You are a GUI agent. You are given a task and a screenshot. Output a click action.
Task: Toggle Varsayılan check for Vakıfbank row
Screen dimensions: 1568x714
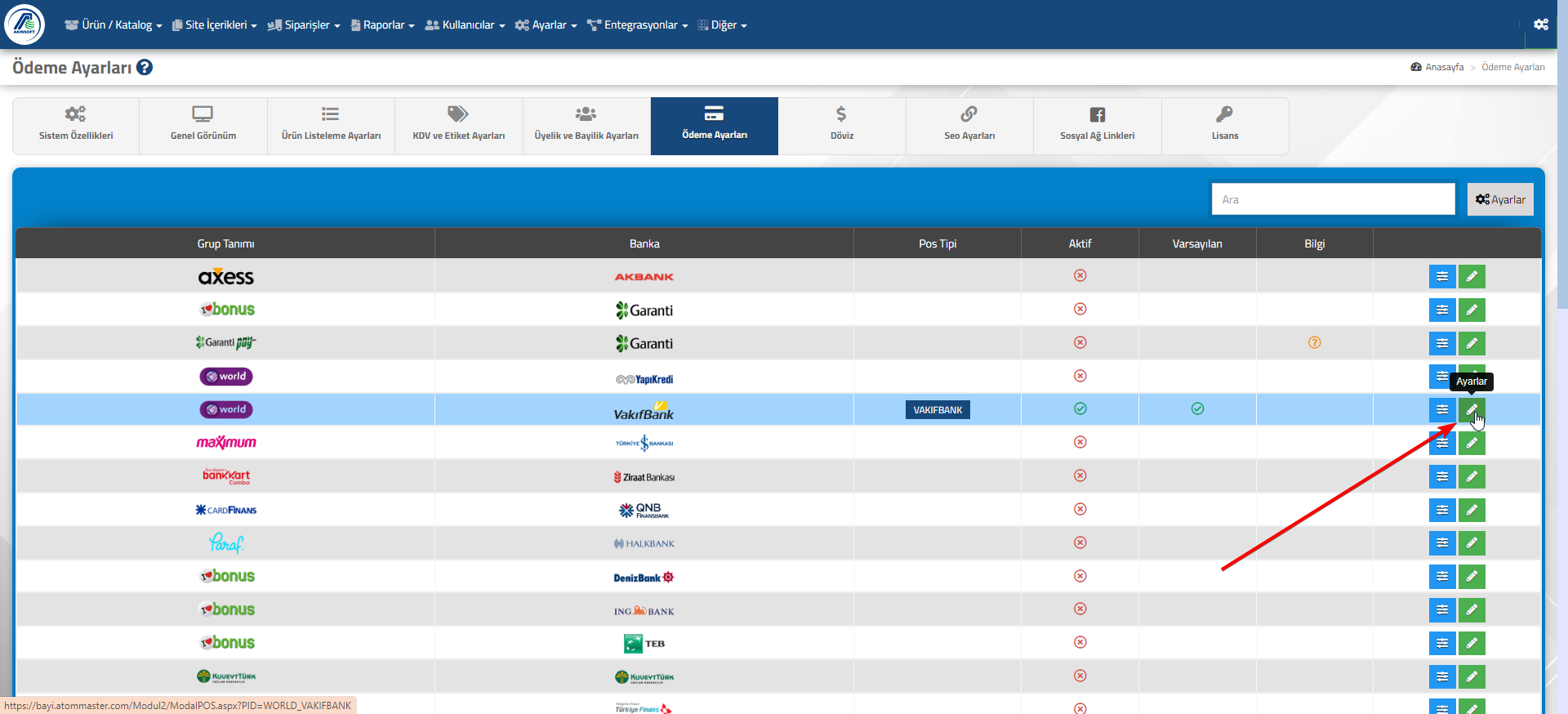pos(1197,408)
